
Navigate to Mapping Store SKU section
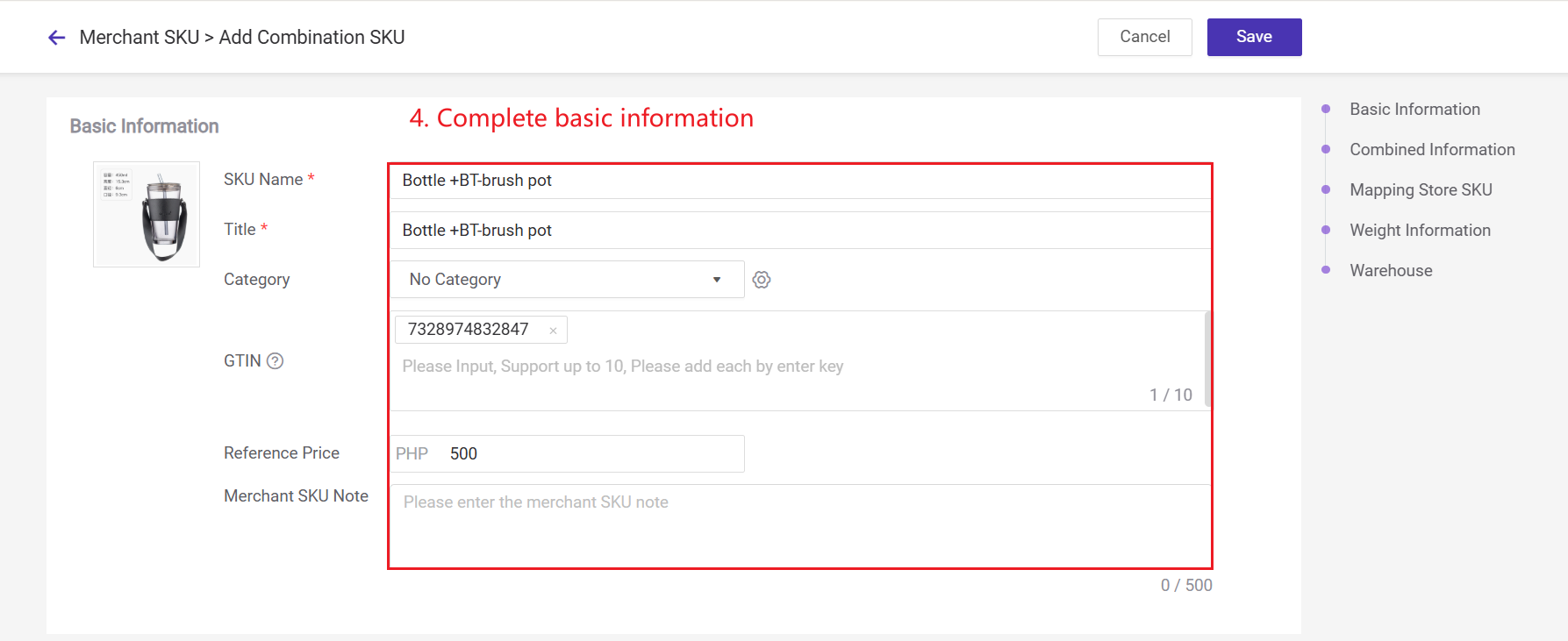click(1421, 190)
